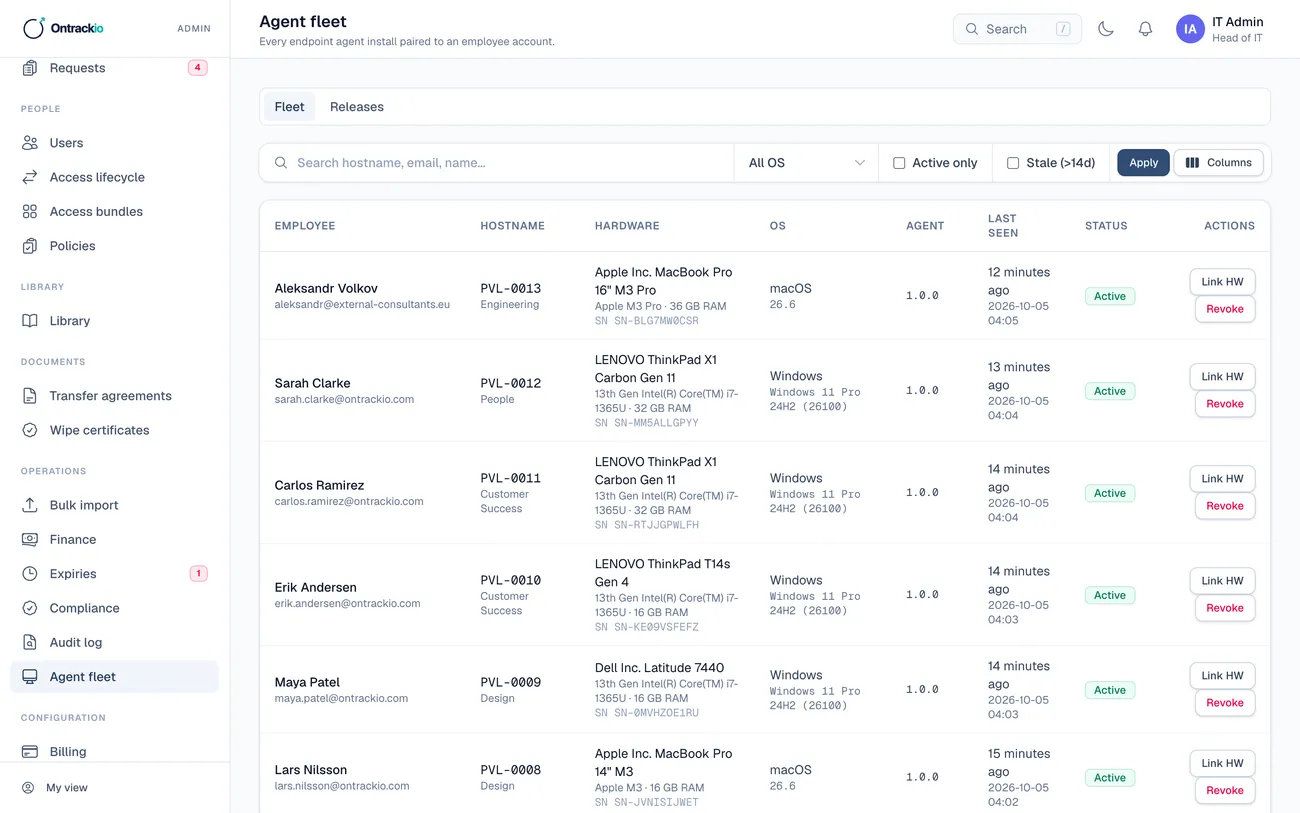This screenshot has height=813, width=1300.
Task: Click the Requests sidebar icon
Action: 30,68
